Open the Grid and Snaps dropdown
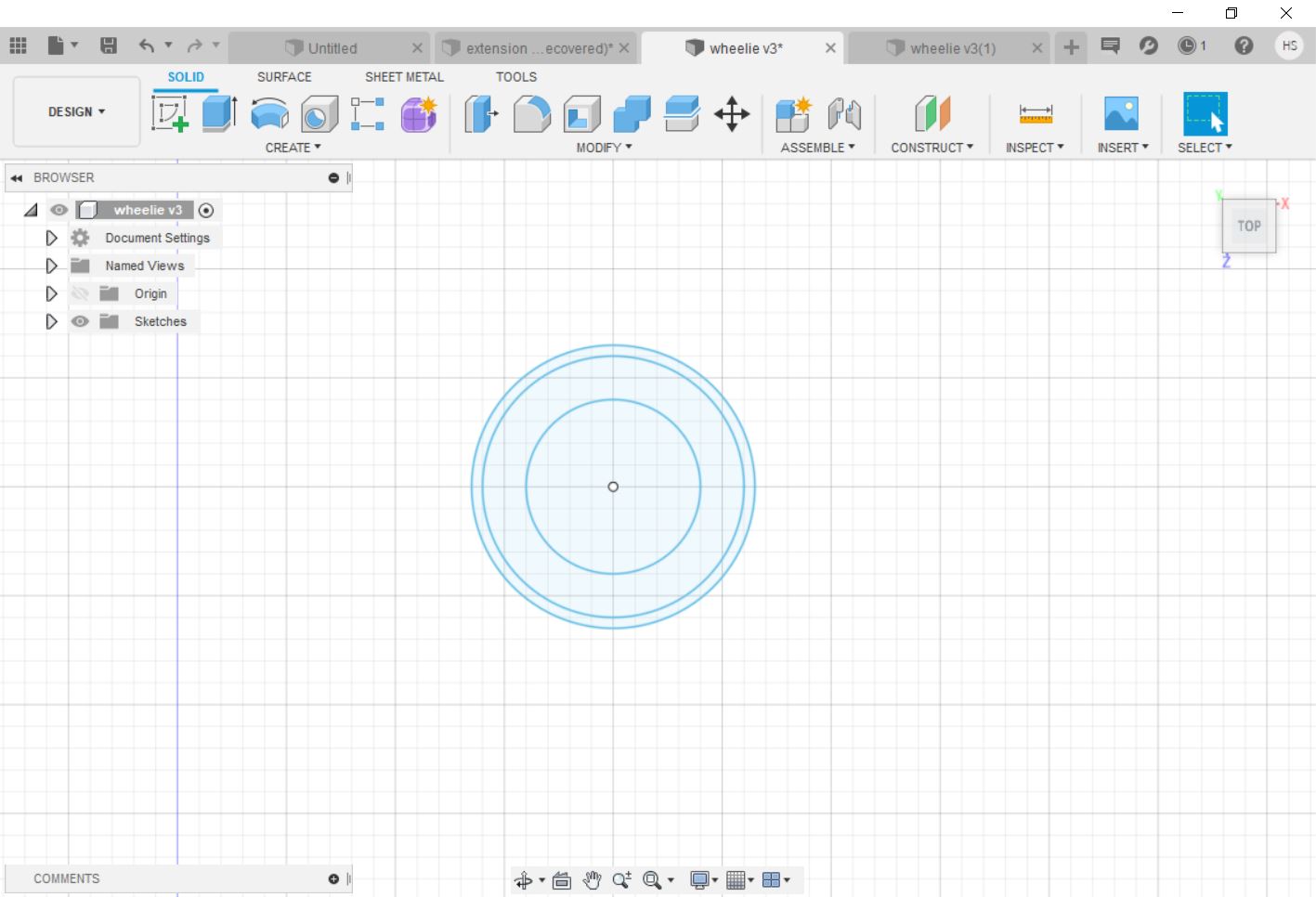 tap(739, 880)
